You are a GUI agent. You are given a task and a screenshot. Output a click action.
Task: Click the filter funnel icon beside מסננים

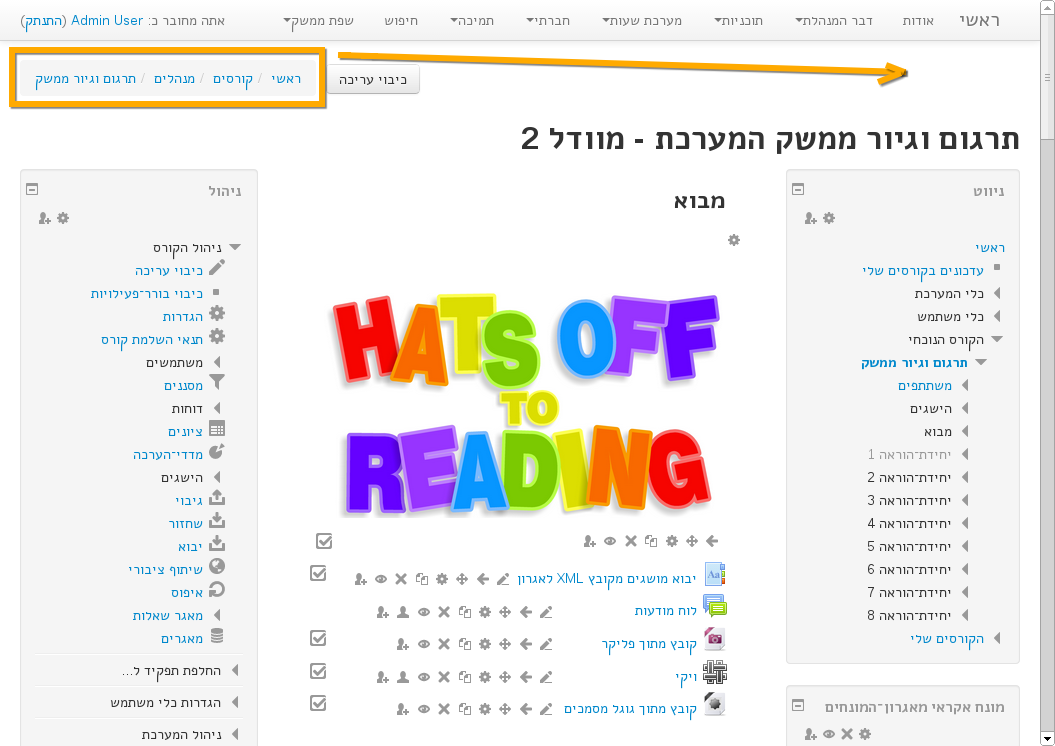pos(217,382)
